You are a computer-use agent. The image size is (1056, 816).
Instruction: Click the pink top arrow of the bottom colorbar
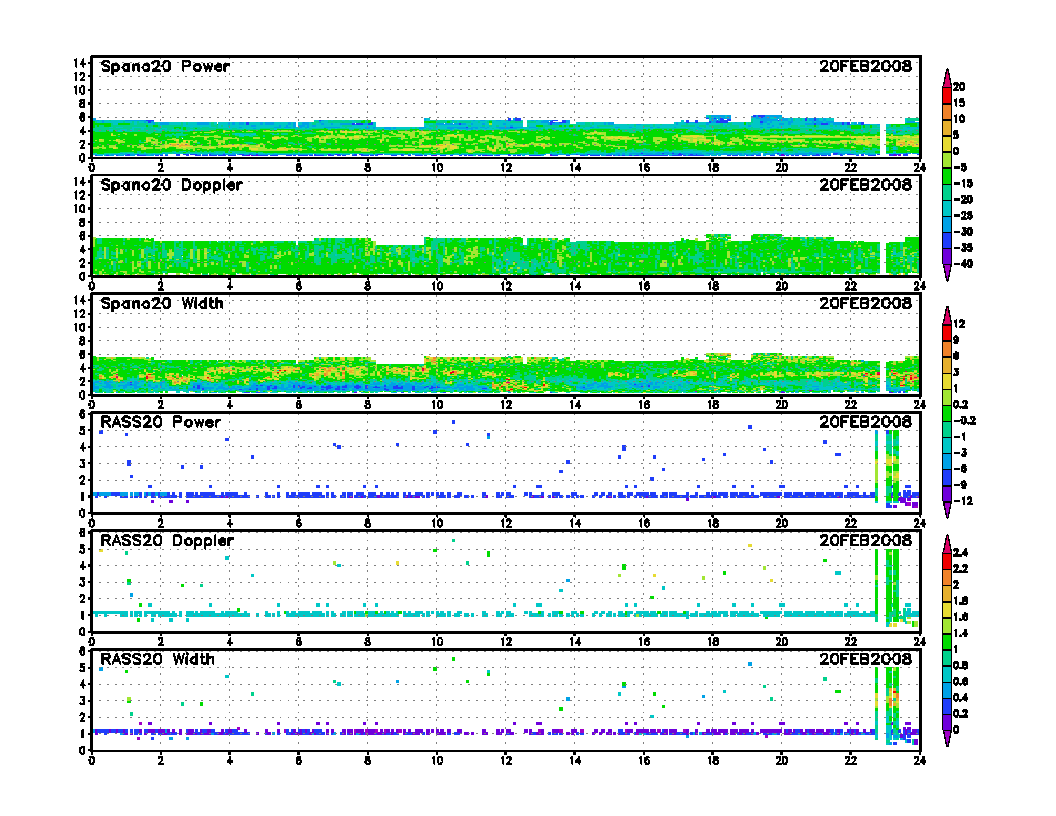click(x=947, y=544)
